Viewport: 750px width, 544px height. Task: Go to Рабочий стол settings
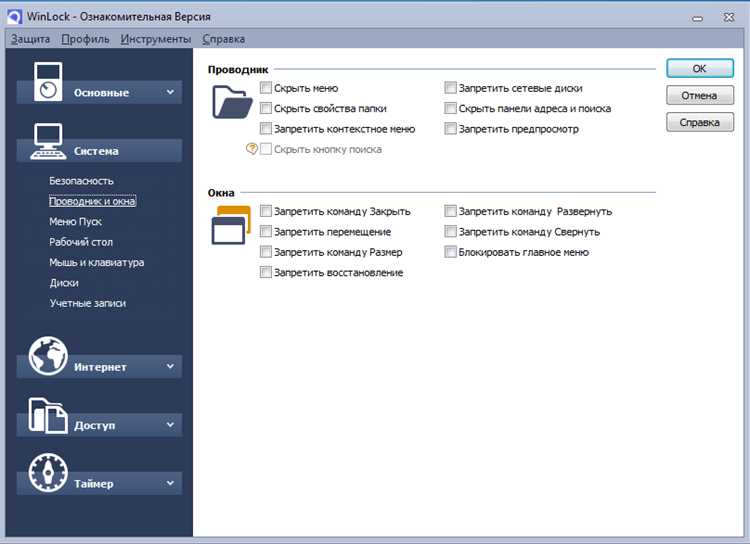tap(81, 242)
